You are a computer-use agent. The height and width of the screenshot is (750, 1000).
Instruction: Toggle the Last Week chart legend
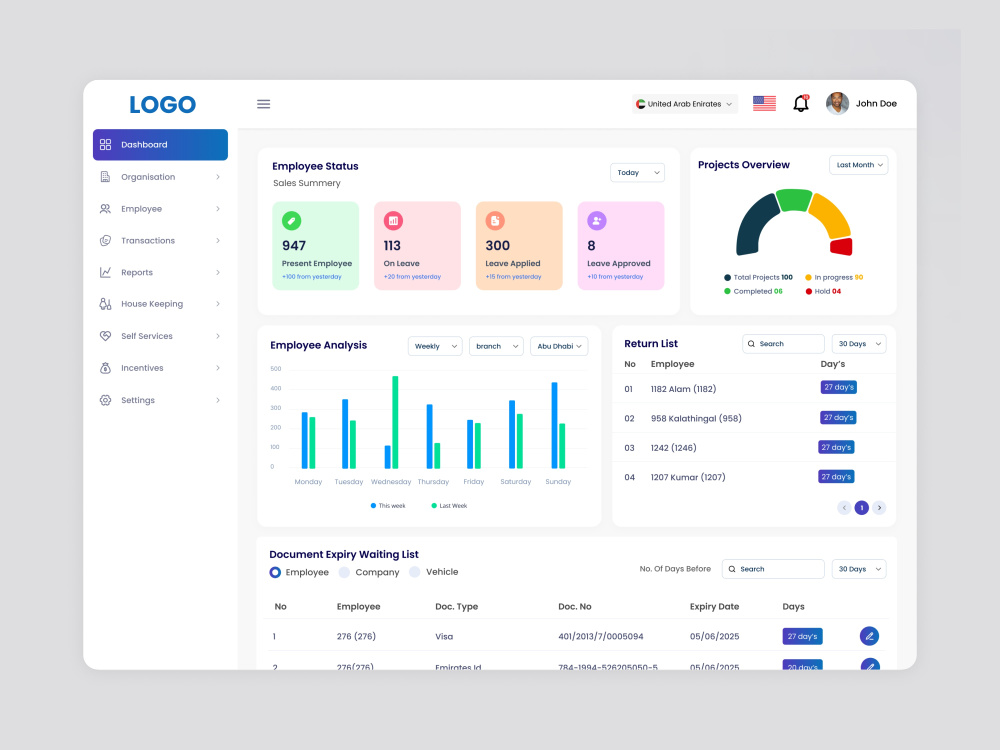point(449,506)
